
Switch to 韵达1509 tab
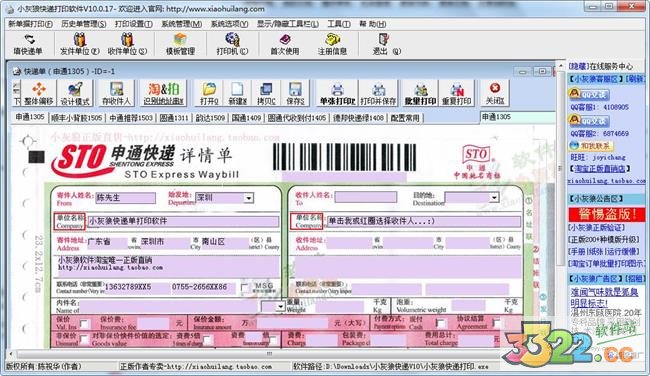(210, 118)
